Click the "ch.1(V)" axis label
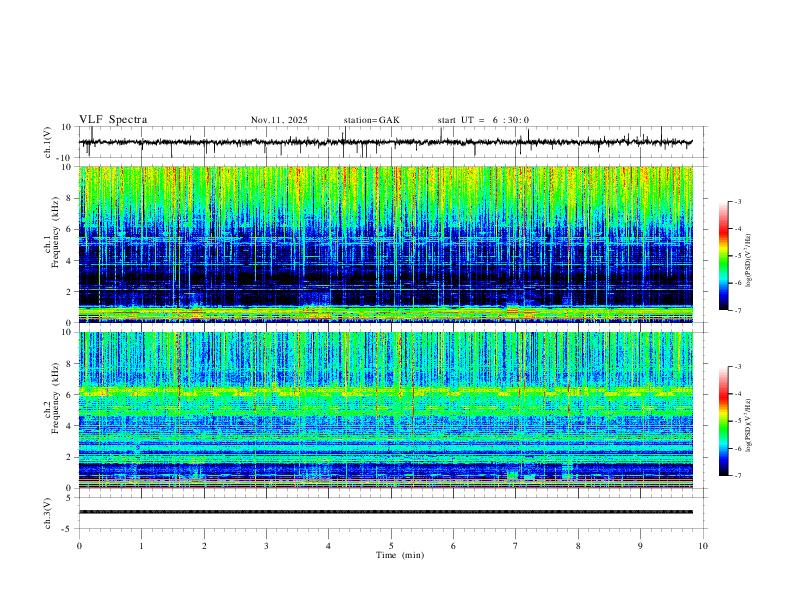This screenshot has width=792, height=612. pyautogui.click(x=48, y=142)
